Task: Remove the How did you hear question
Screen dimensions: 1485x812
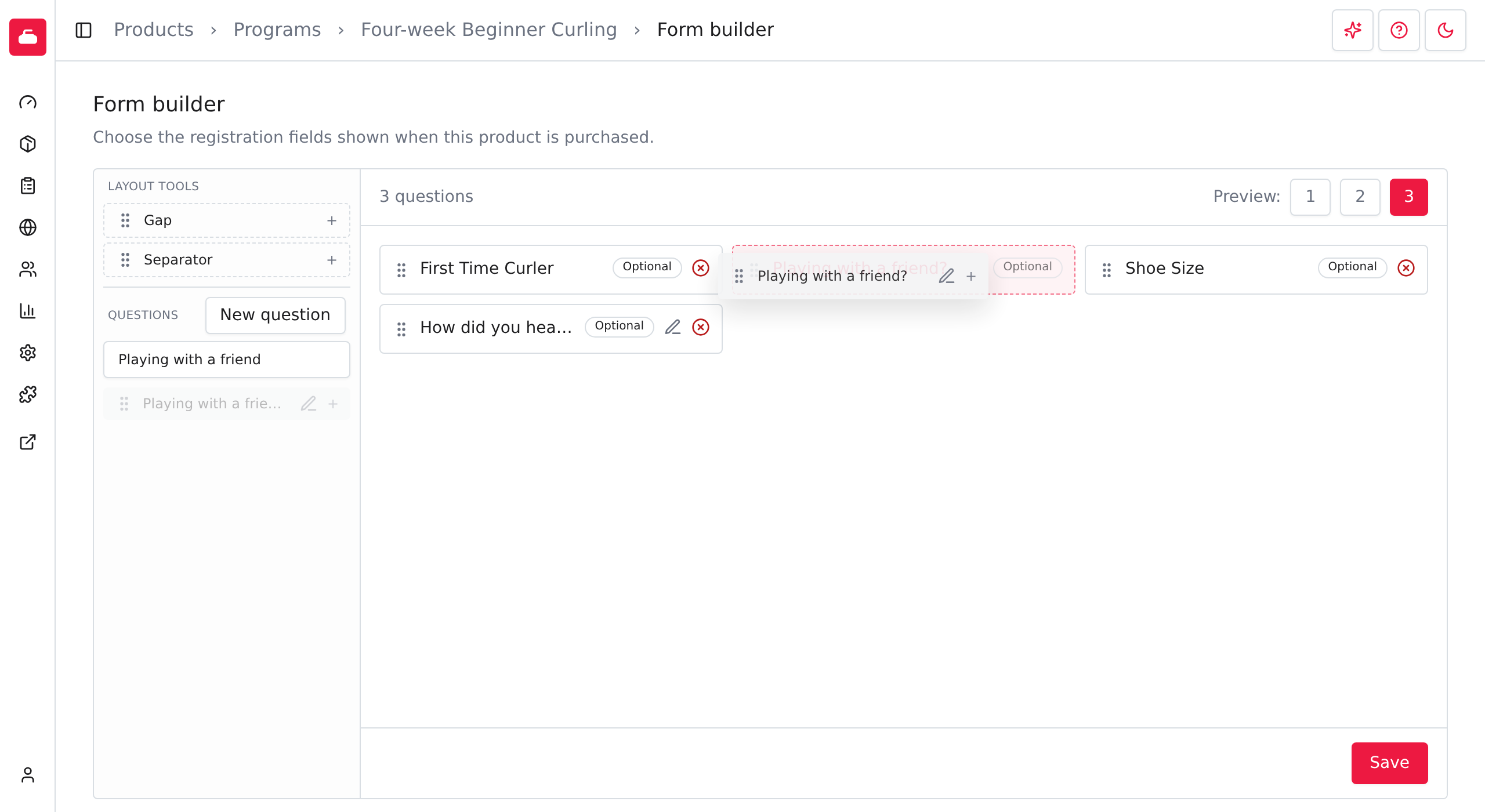Action: tap(701, 327)
